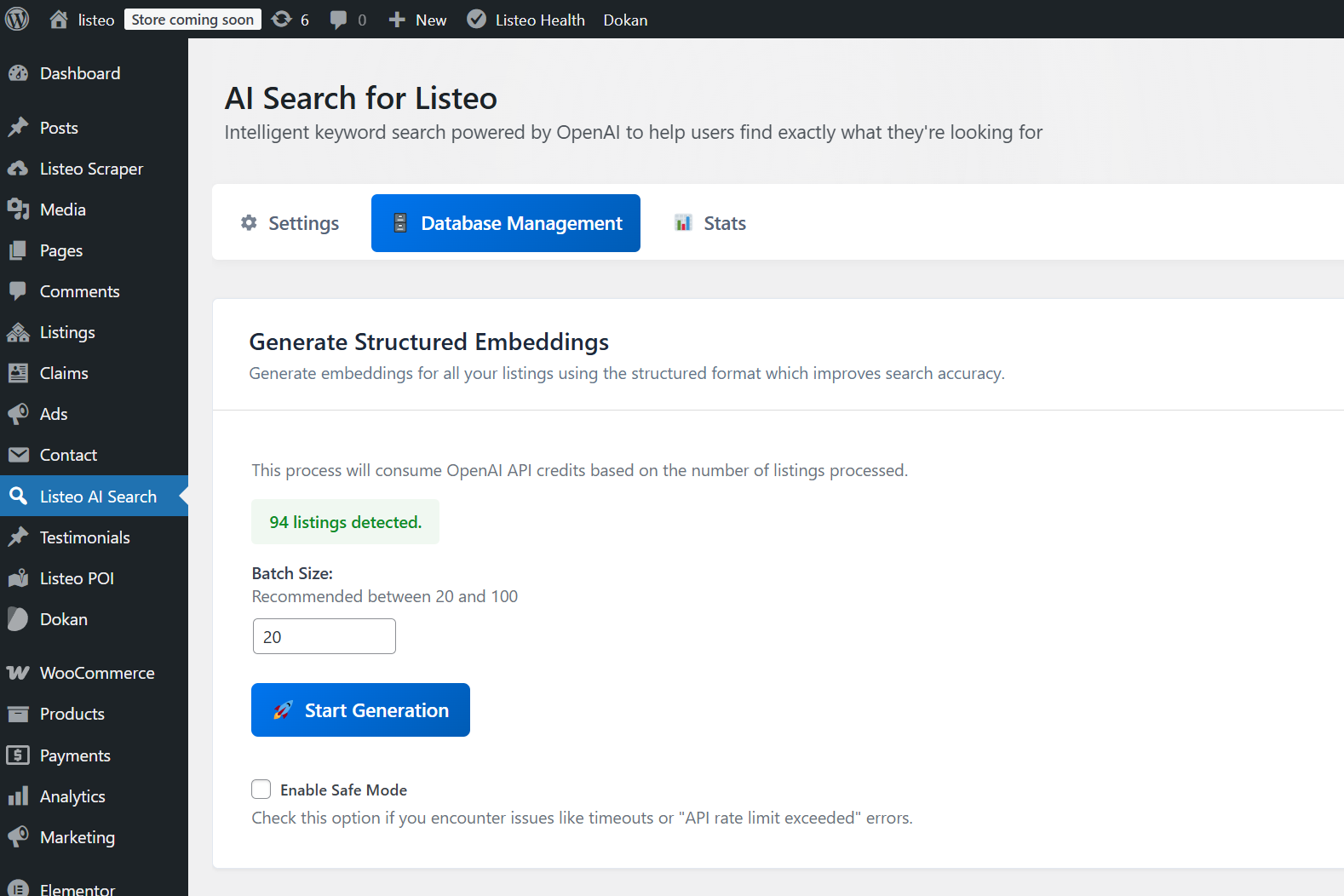
Task: Open the Analytics sidebar item
Action: [72, 796]
